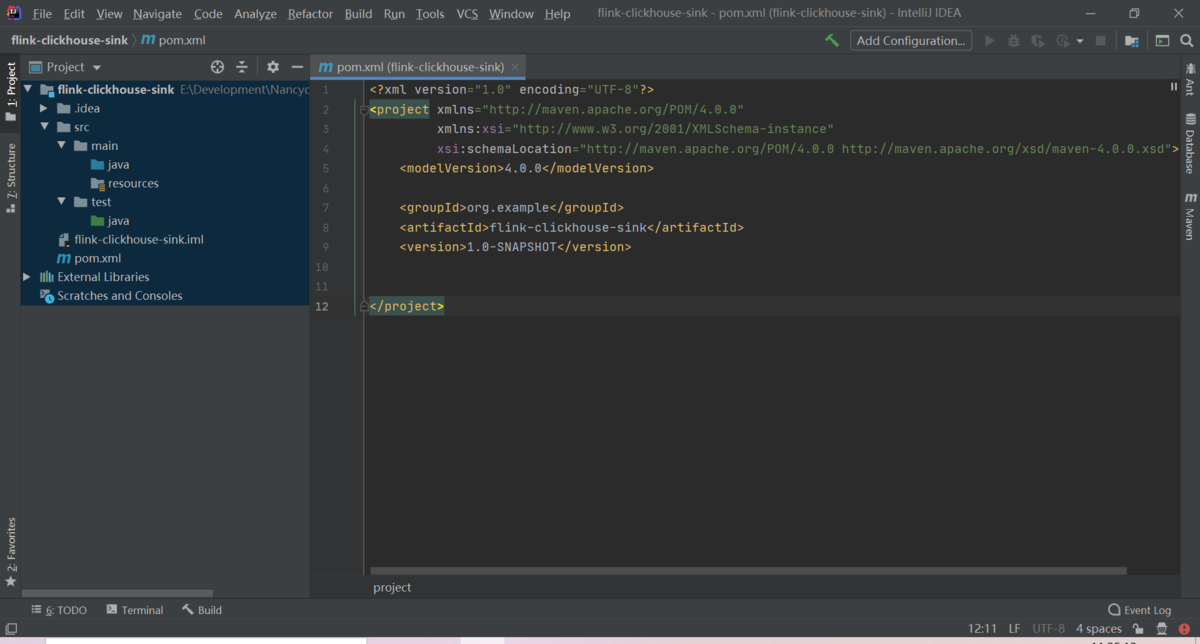This screenshot has width=1200, height=644.
Task: Change the LF line separator setting
Action: click(x=1015, y=629)
